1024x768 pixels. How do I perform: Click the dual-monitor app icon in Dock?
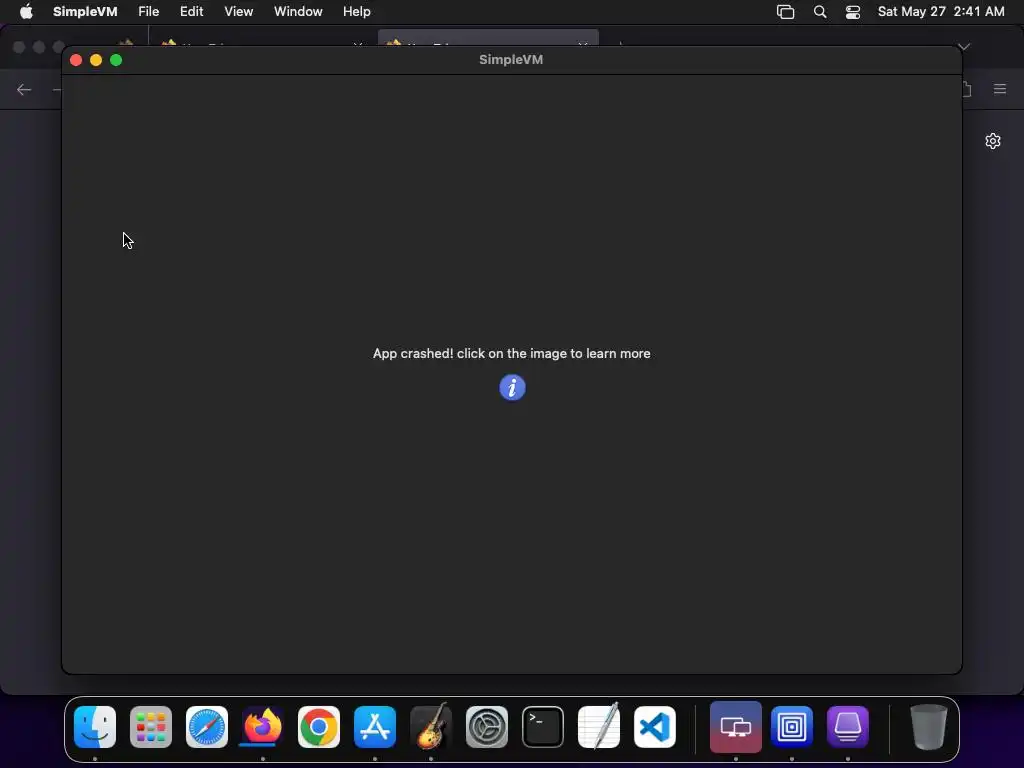(x=735, y=727)
